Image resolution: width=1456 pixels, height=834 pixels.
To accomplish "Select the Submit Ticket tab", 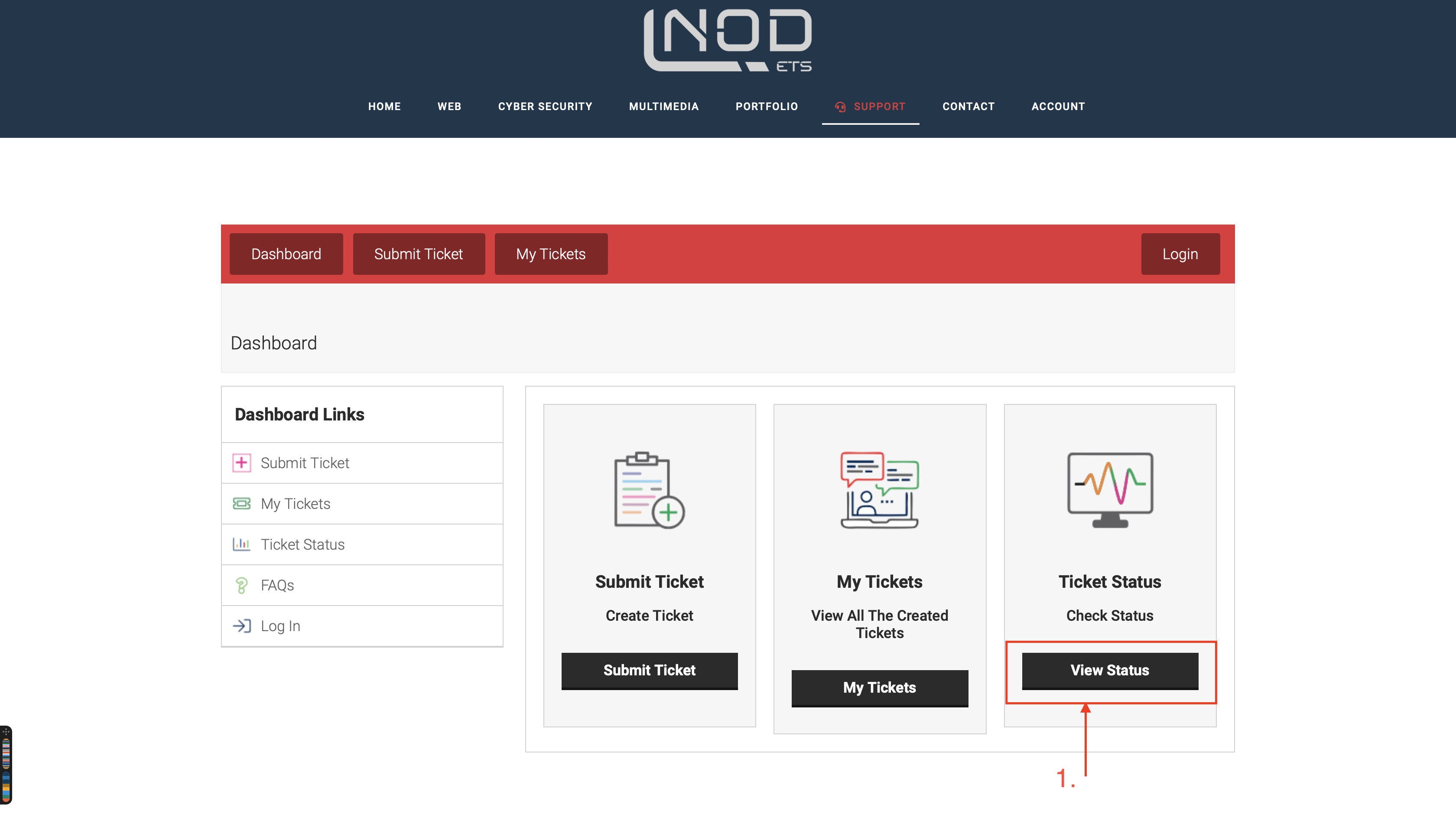I will pyautogui.click(x=418, y=254).
